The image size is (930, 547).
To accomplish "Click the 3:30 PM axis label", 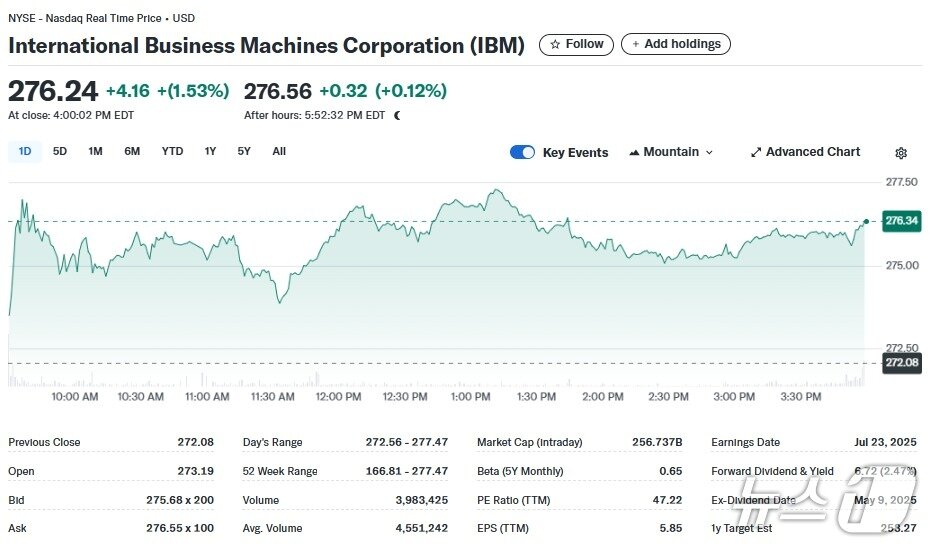I will 801,397.
